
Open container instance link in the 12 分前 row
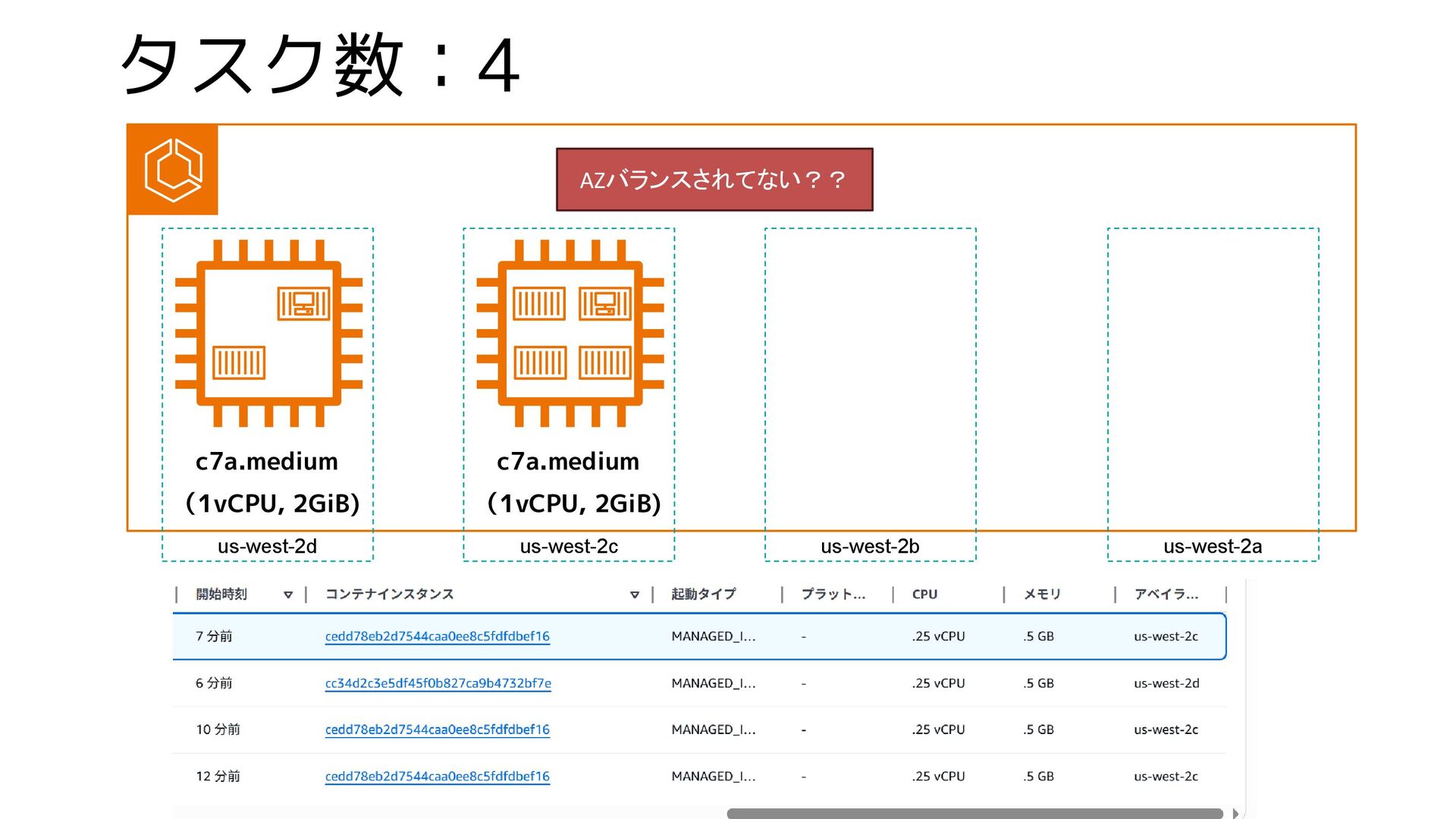tap(437, 777)
